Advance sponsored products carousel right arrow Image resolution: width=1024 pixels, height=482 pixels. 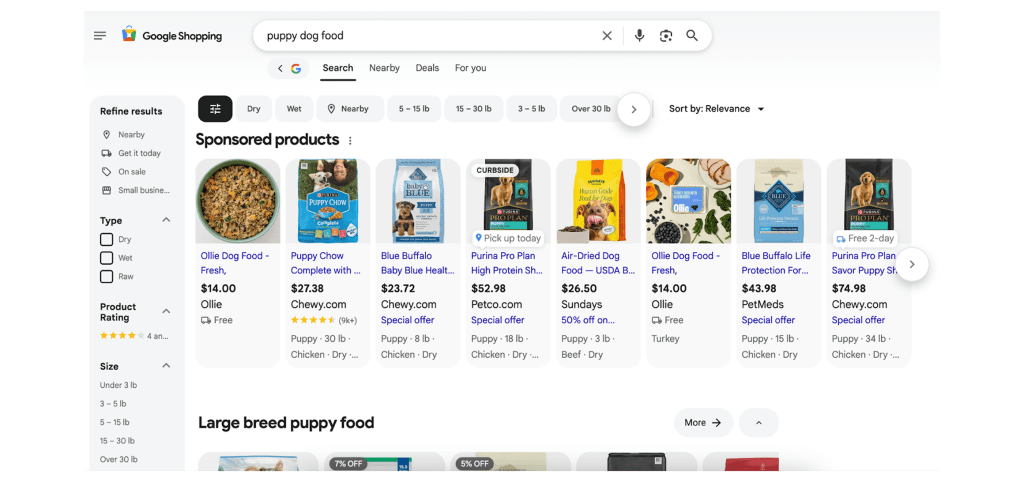pyautogui.click(x=912, y=265)
